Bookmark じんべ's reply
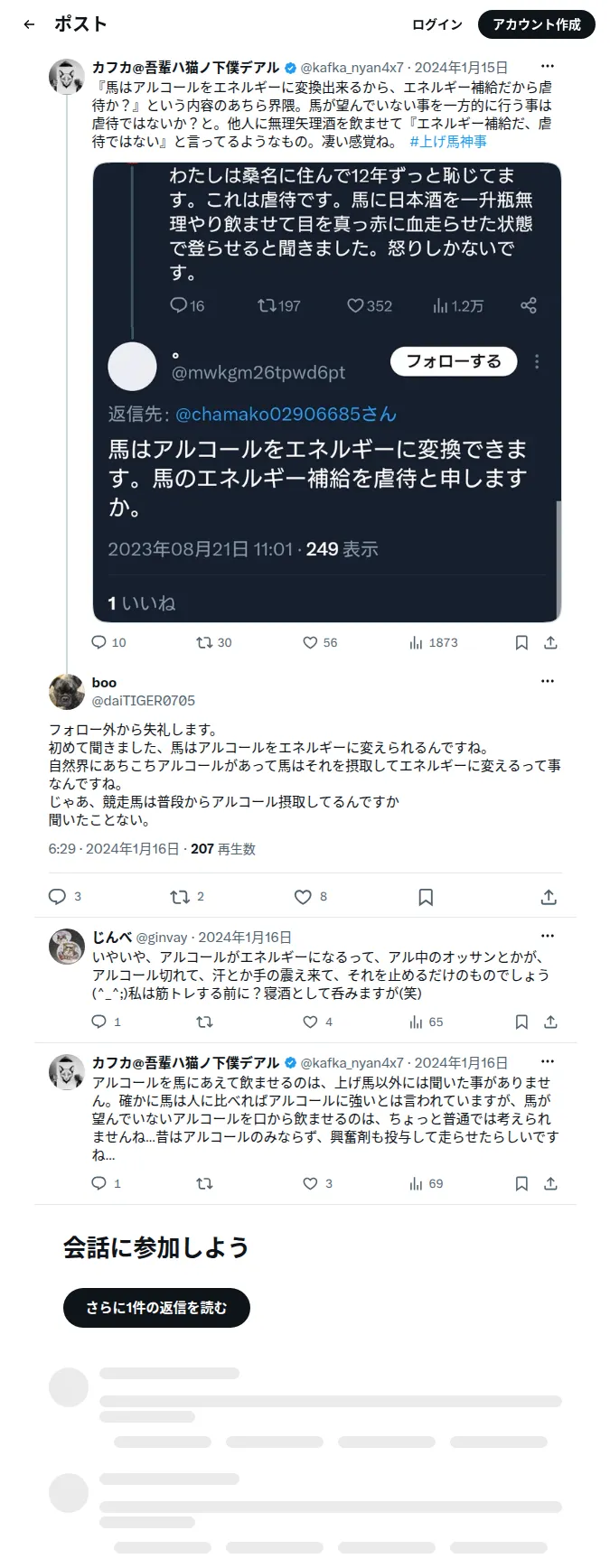 521,1022
